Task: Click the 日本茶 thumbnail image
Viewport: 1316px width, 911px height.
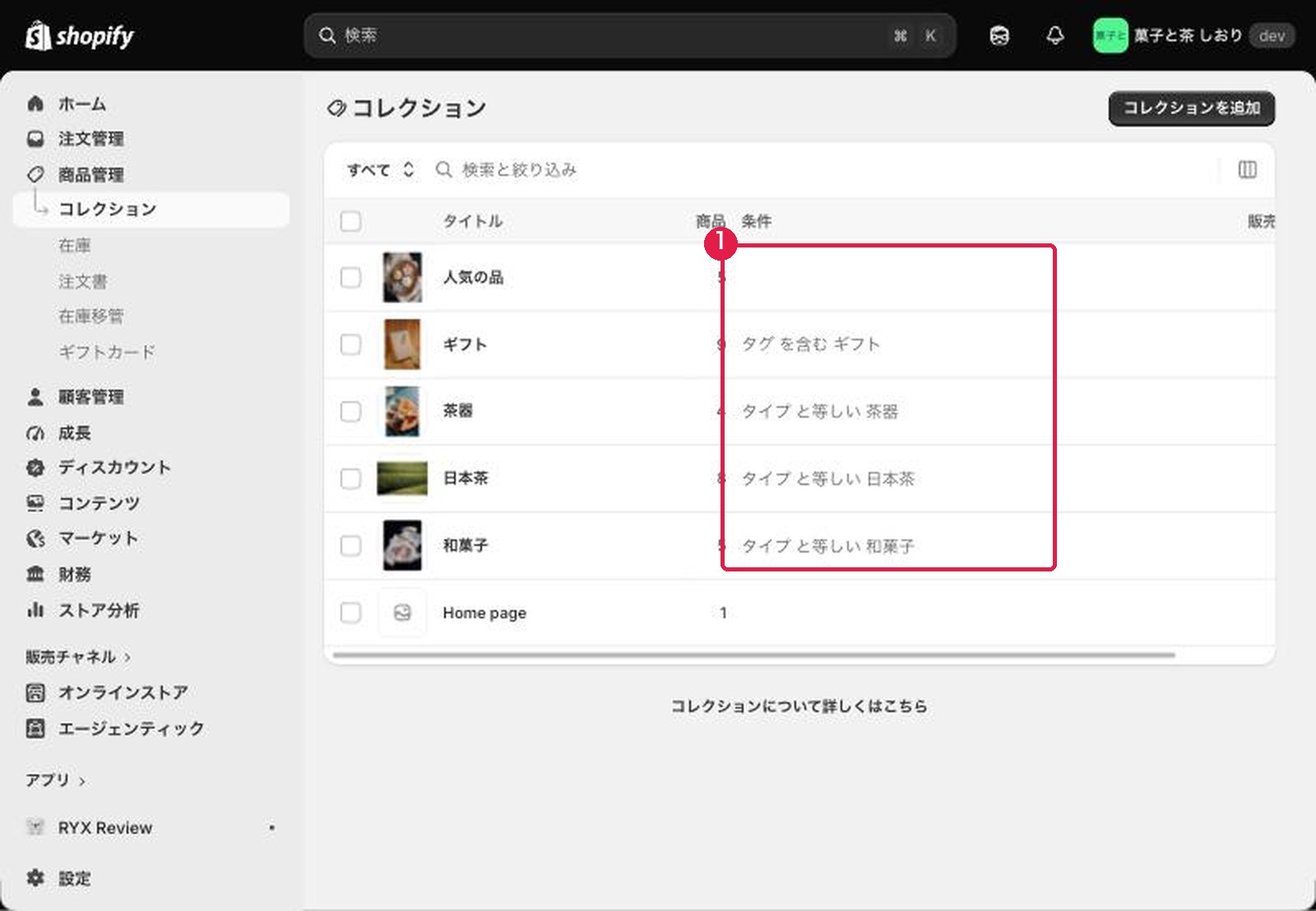Action: (x=402, y=479)
